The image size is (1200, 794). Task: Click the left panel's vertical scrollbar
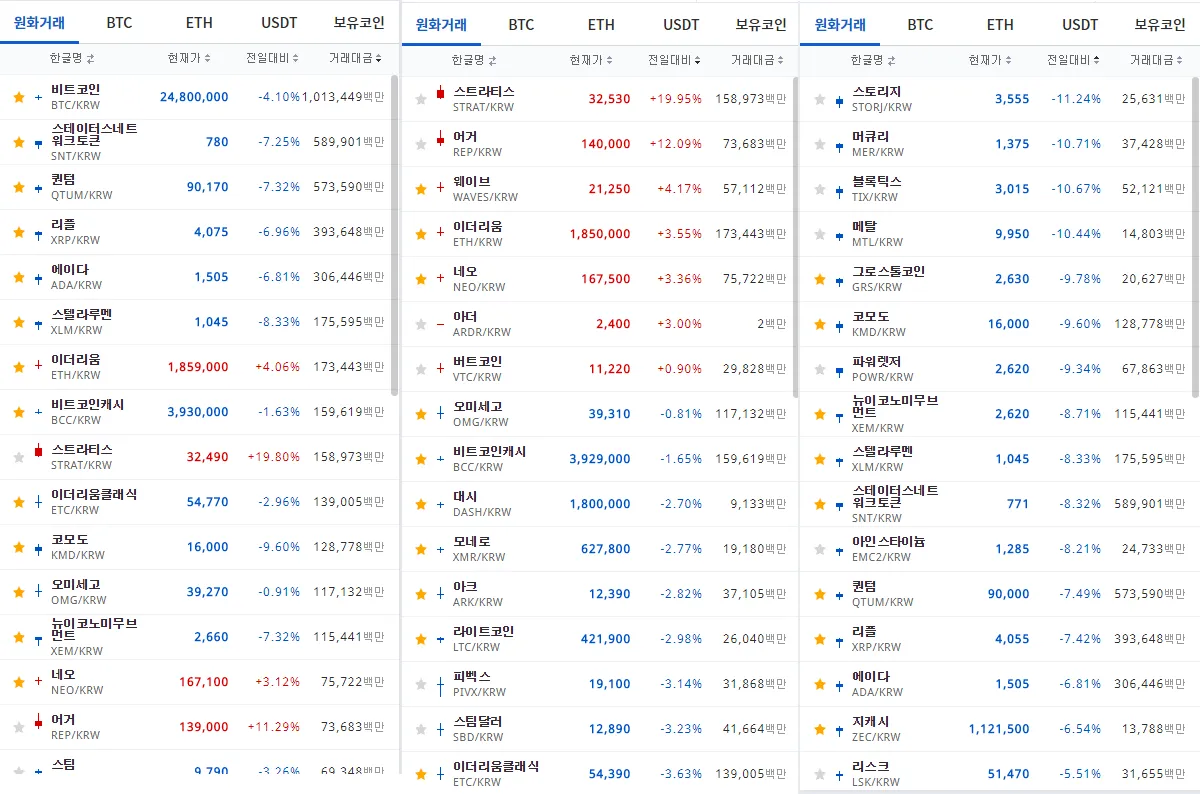click(x=394, y=235)
